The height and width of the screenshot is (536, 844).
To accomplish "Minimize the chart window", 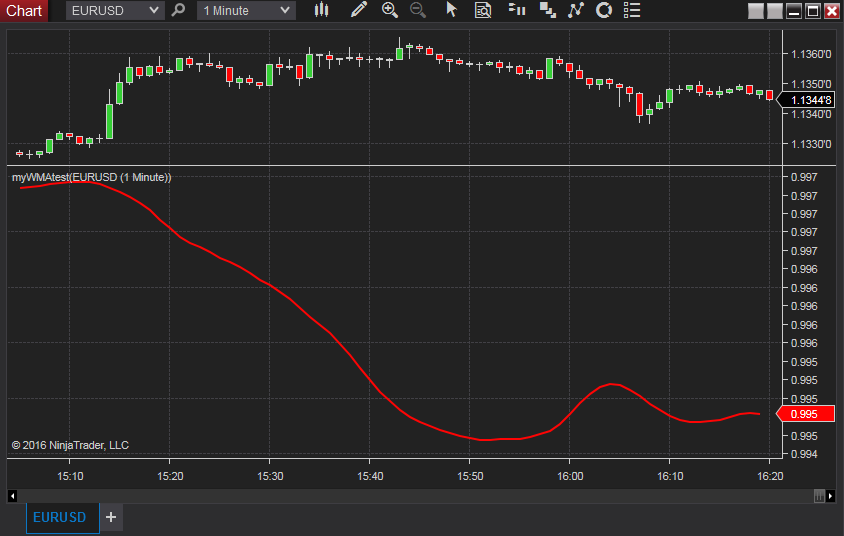I will [x=794, y=11].
